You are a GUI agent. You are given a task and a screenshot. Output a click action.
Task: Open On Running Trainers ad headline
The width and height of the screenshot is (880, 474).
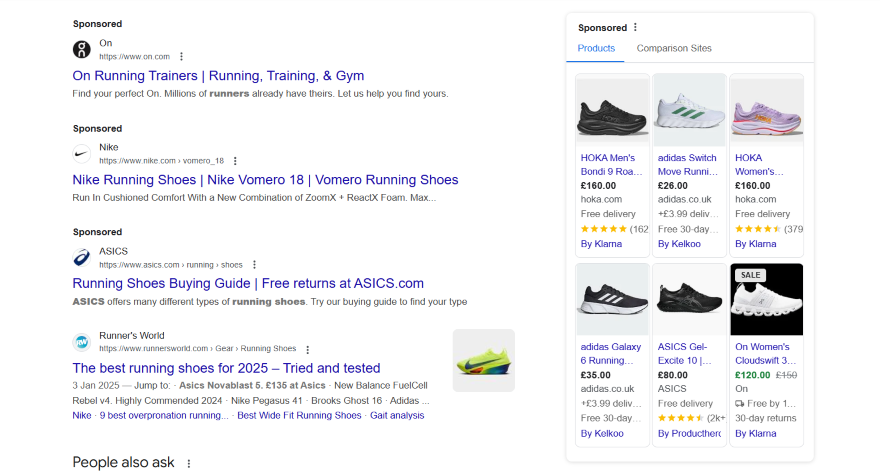218,76
